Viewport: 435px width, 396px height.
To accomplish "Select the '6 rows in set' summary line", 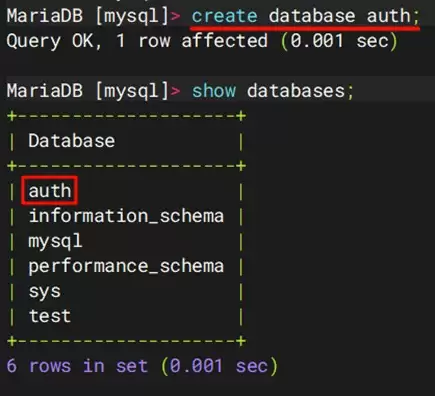I will pyautogui.click(x=142, y=366).
